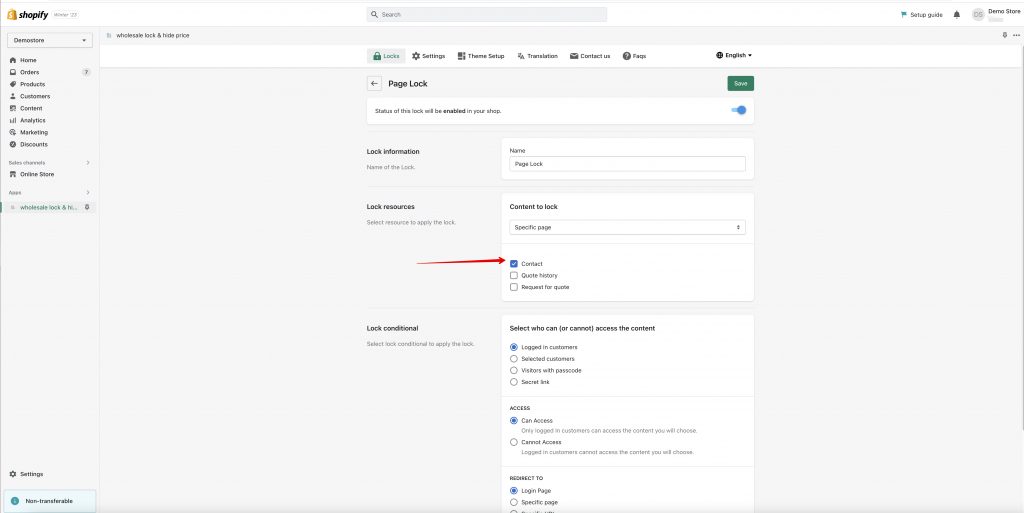Image resolution: width=1024 pixels, height=513 pixels.
Task: Choose the Cannot Access radio
Action: point(514,442)
